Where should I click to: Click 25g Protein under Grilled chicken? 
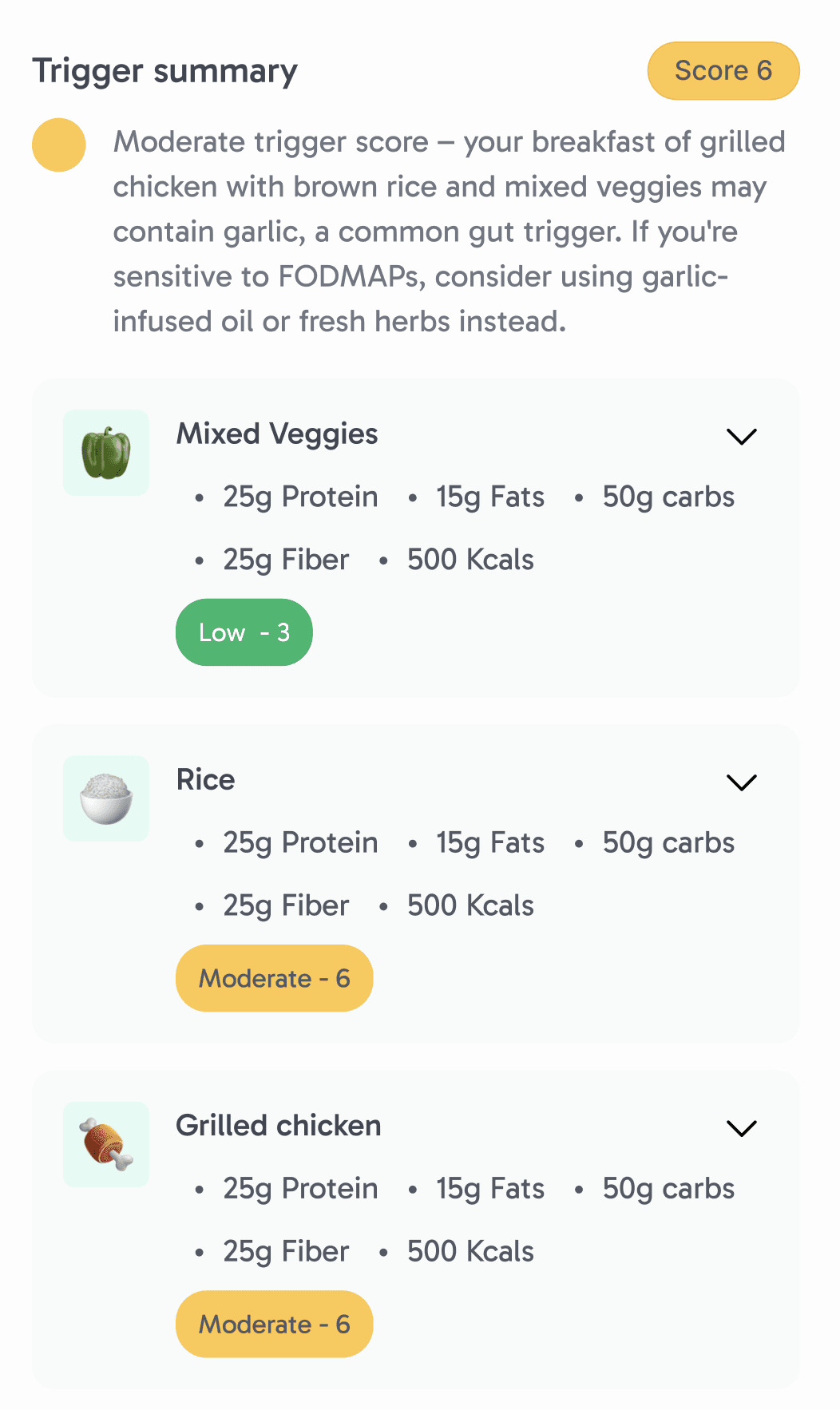[300, 1189]
